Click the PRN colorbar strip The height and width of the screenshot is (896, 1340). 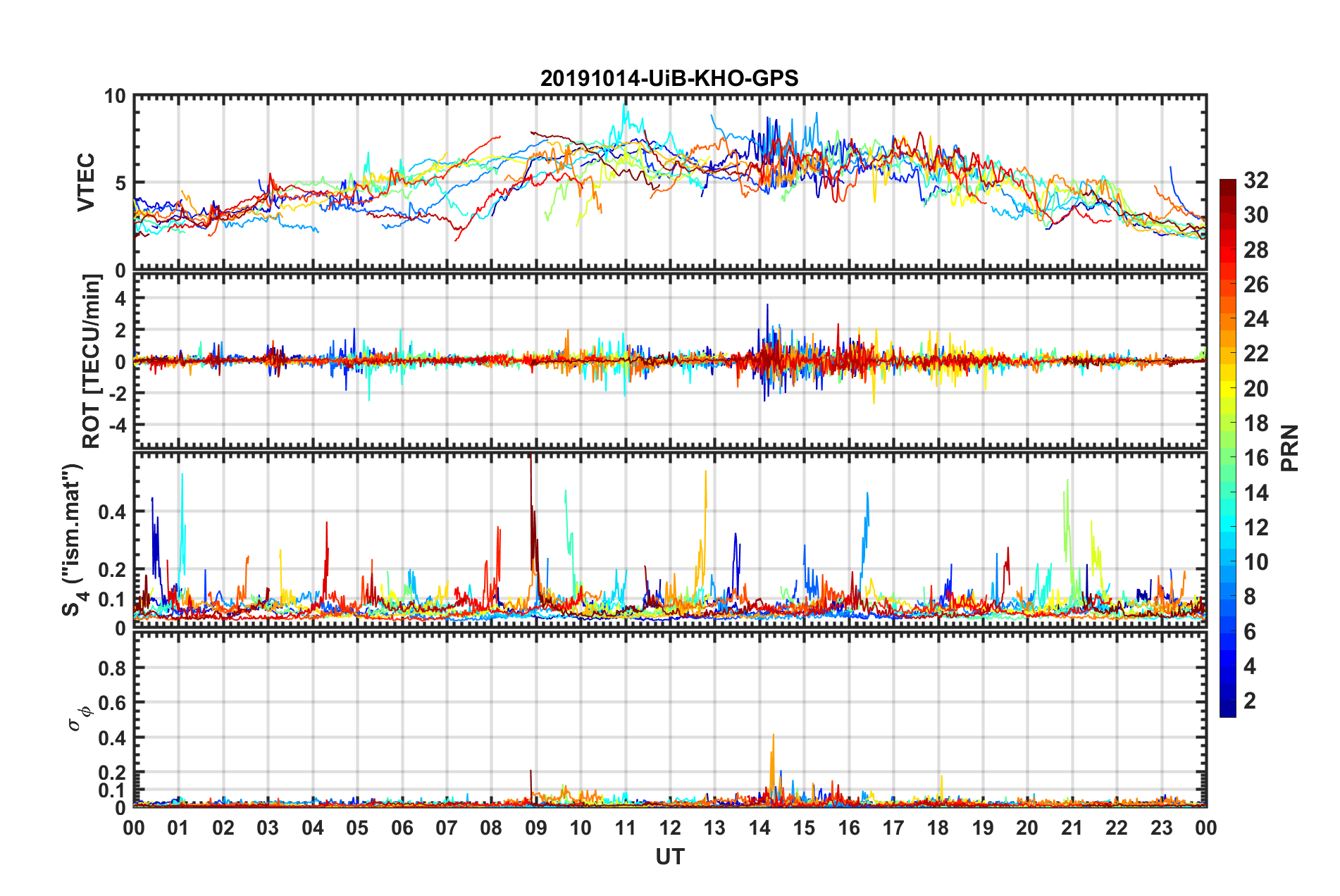click(1228, 448)
